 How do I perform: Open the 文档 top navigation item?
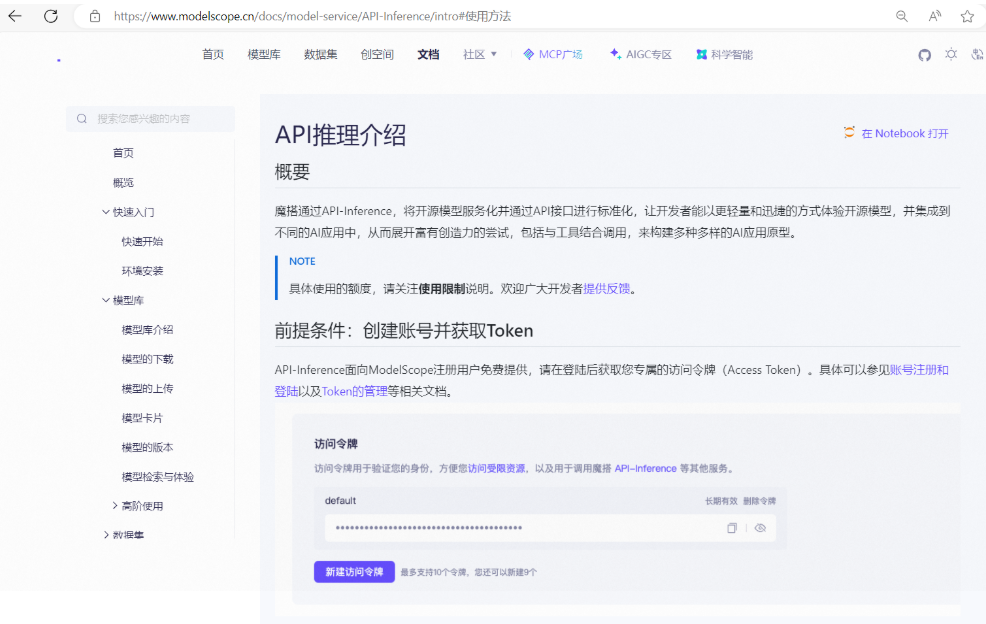point(428,54)
